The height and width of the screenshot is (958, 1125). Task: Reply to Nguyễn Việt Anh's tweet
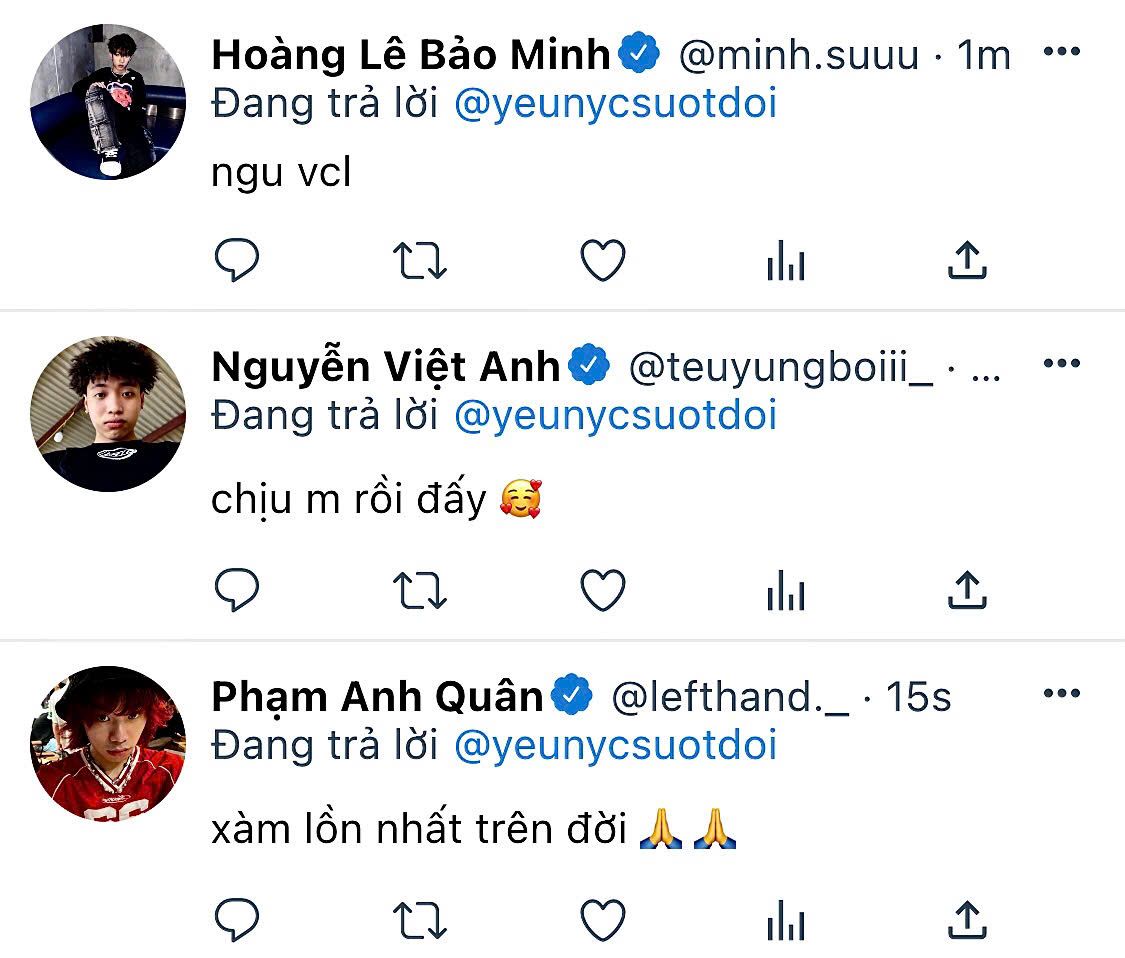[237, 590]
